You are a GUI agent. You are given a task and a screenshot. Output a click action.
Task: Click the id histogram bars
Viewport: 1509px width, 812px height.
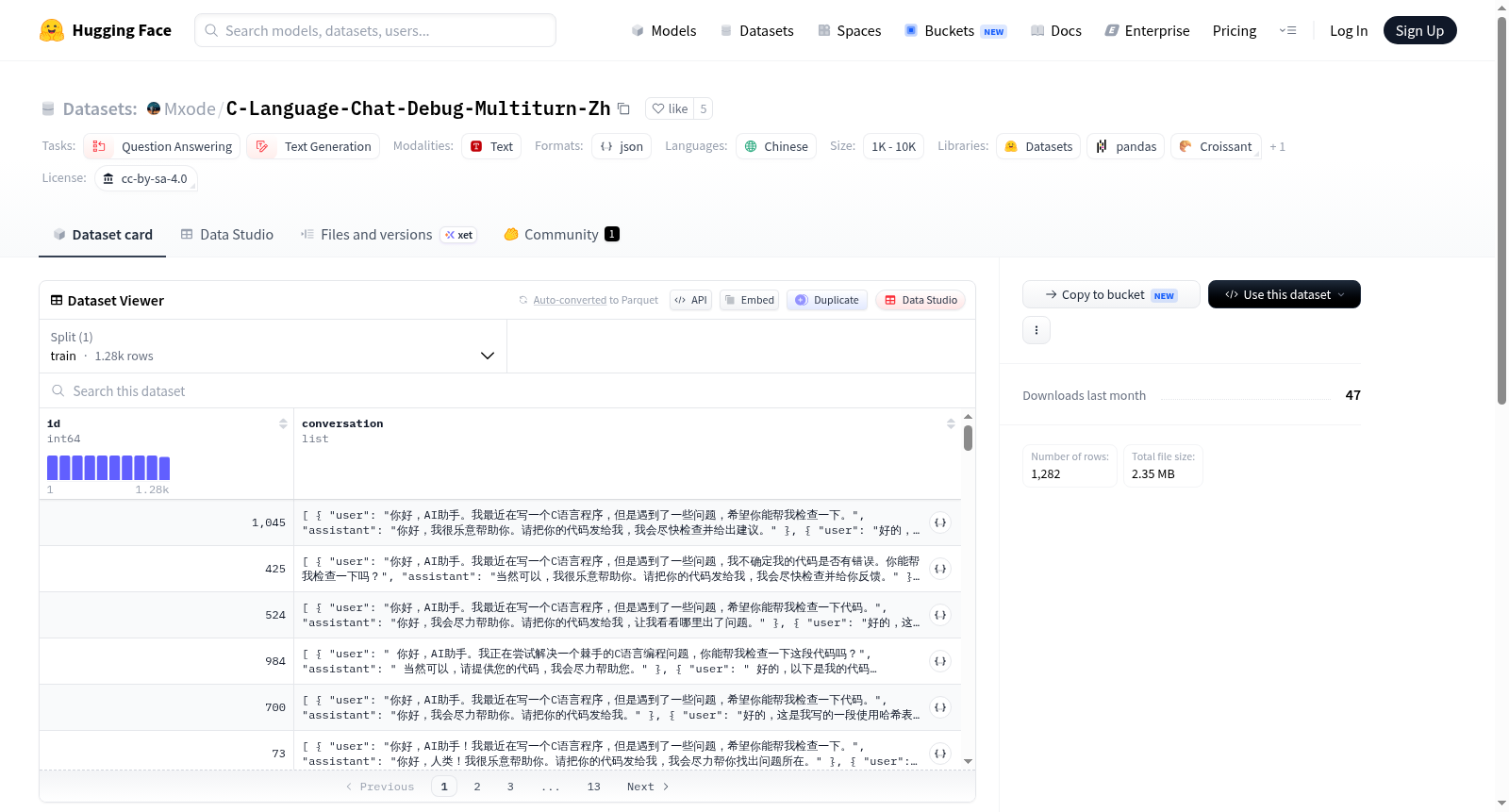(108, 468)
